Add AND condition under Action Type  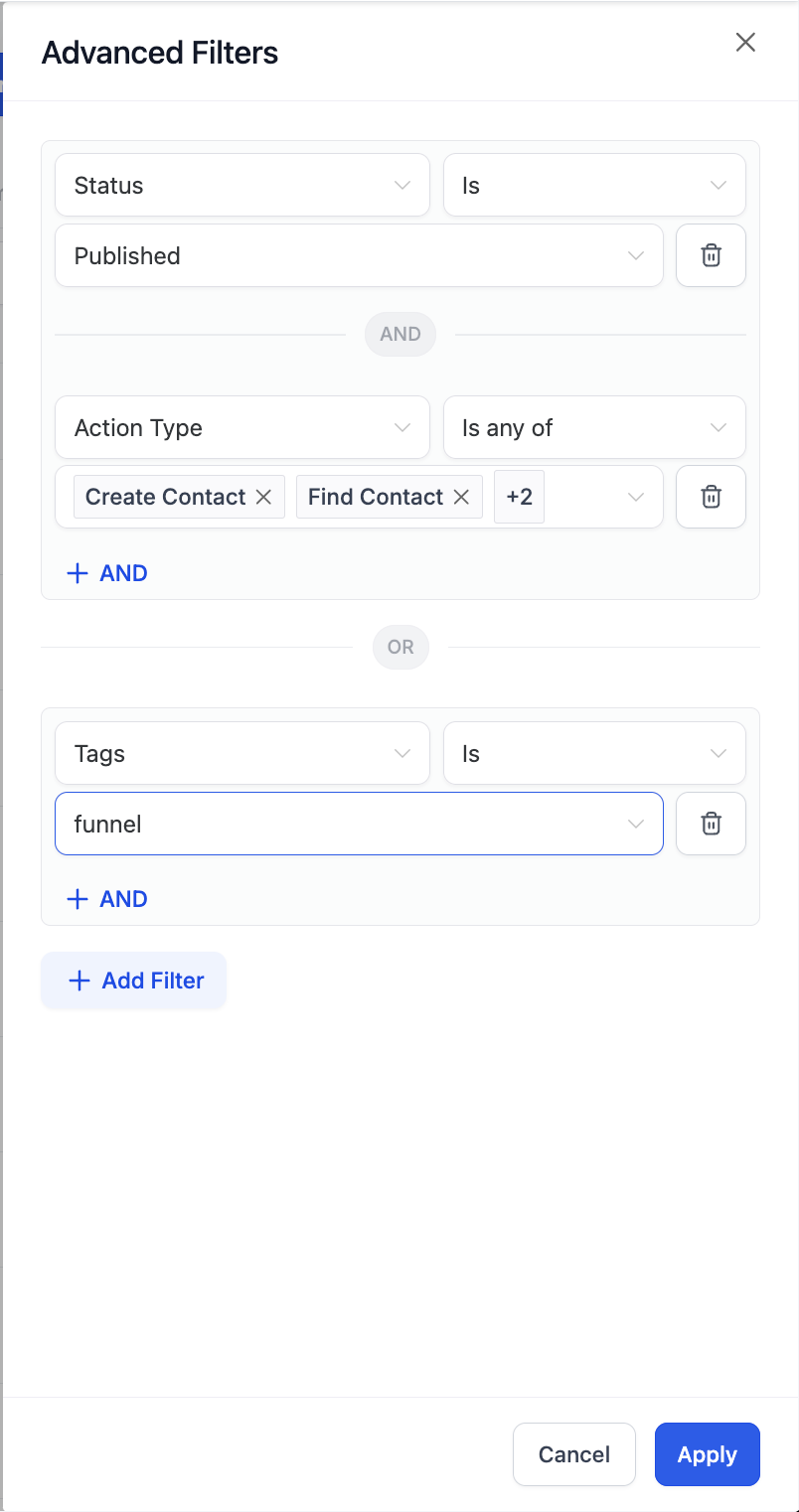pos(106,573)
